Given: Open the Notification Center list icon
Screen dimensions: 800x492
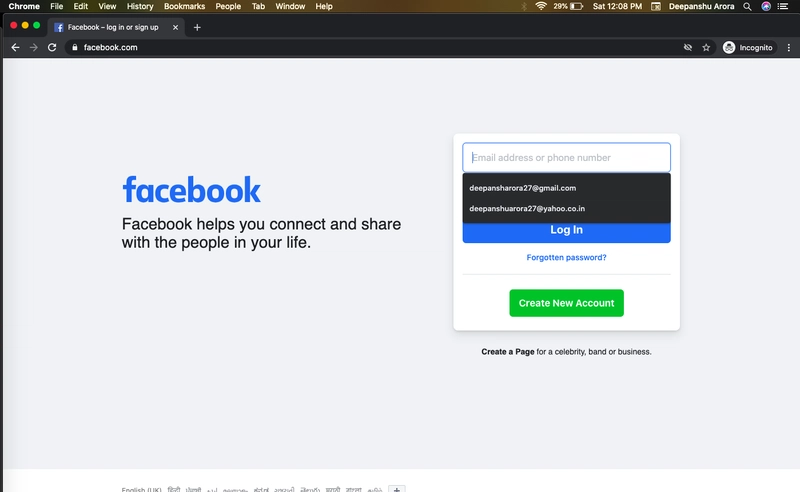Looking at the screenshot, I should [x=783, y=6].
